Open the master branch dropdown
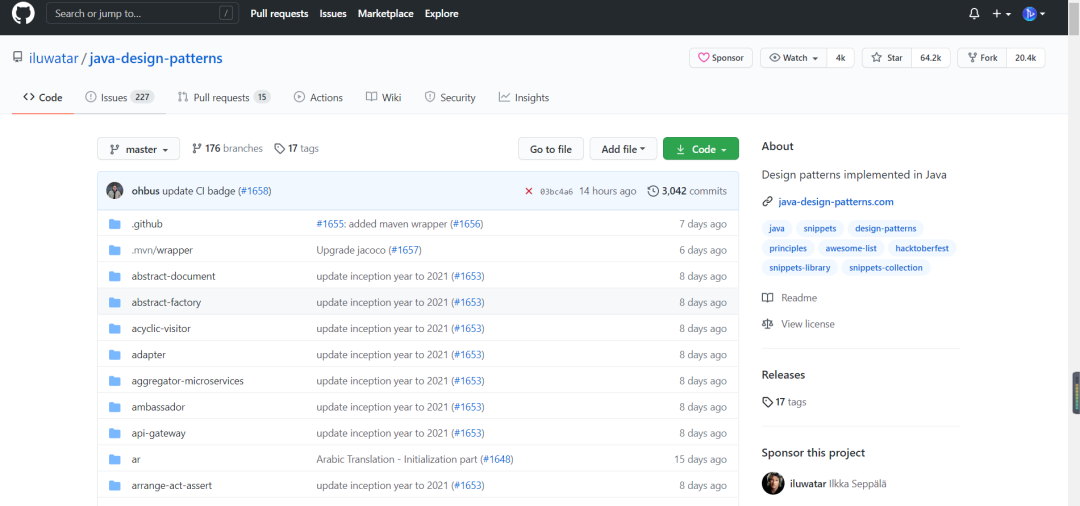This screenshot has width=1080, height=506. click(138, 149)
